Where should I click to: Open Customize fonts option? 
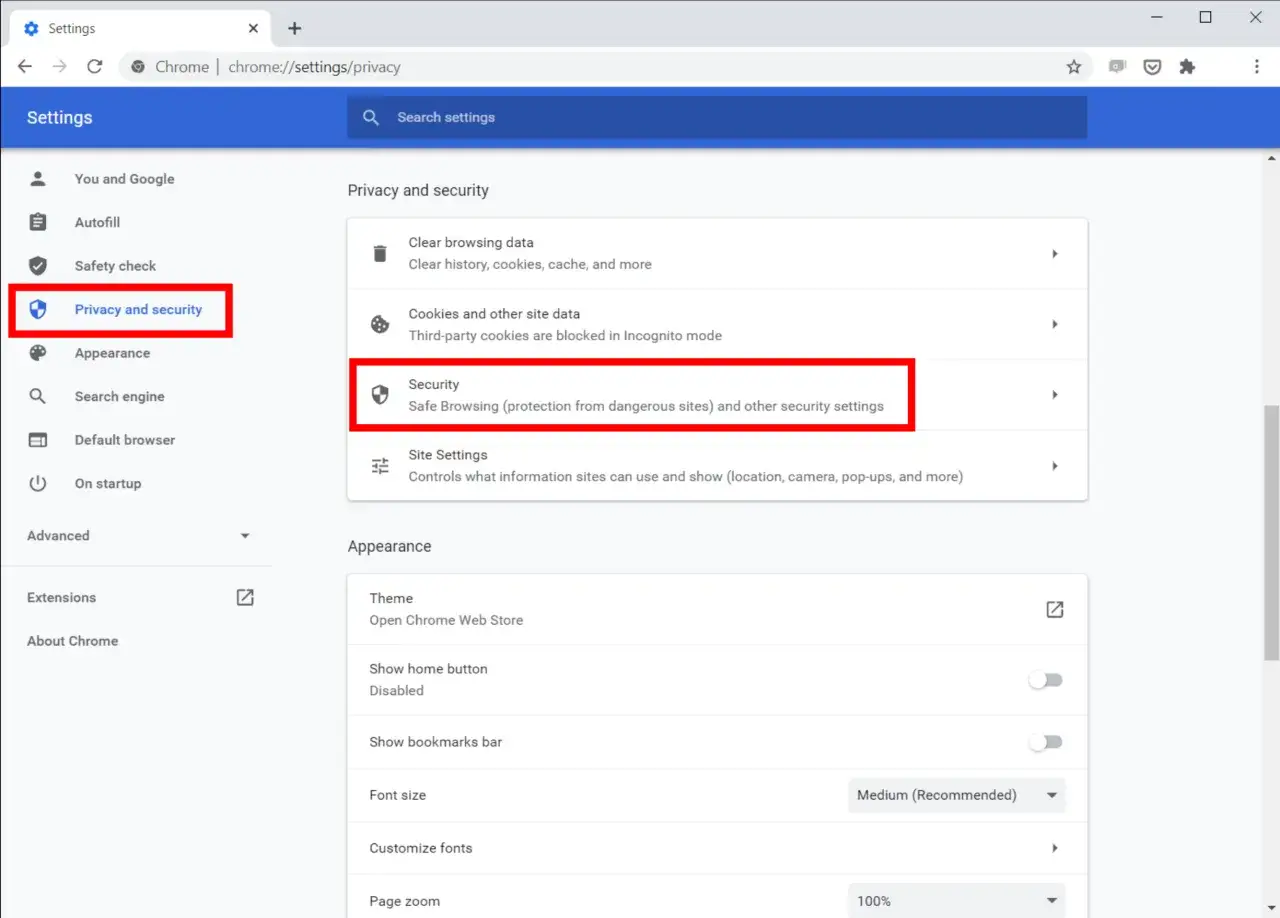coord(717,848)
